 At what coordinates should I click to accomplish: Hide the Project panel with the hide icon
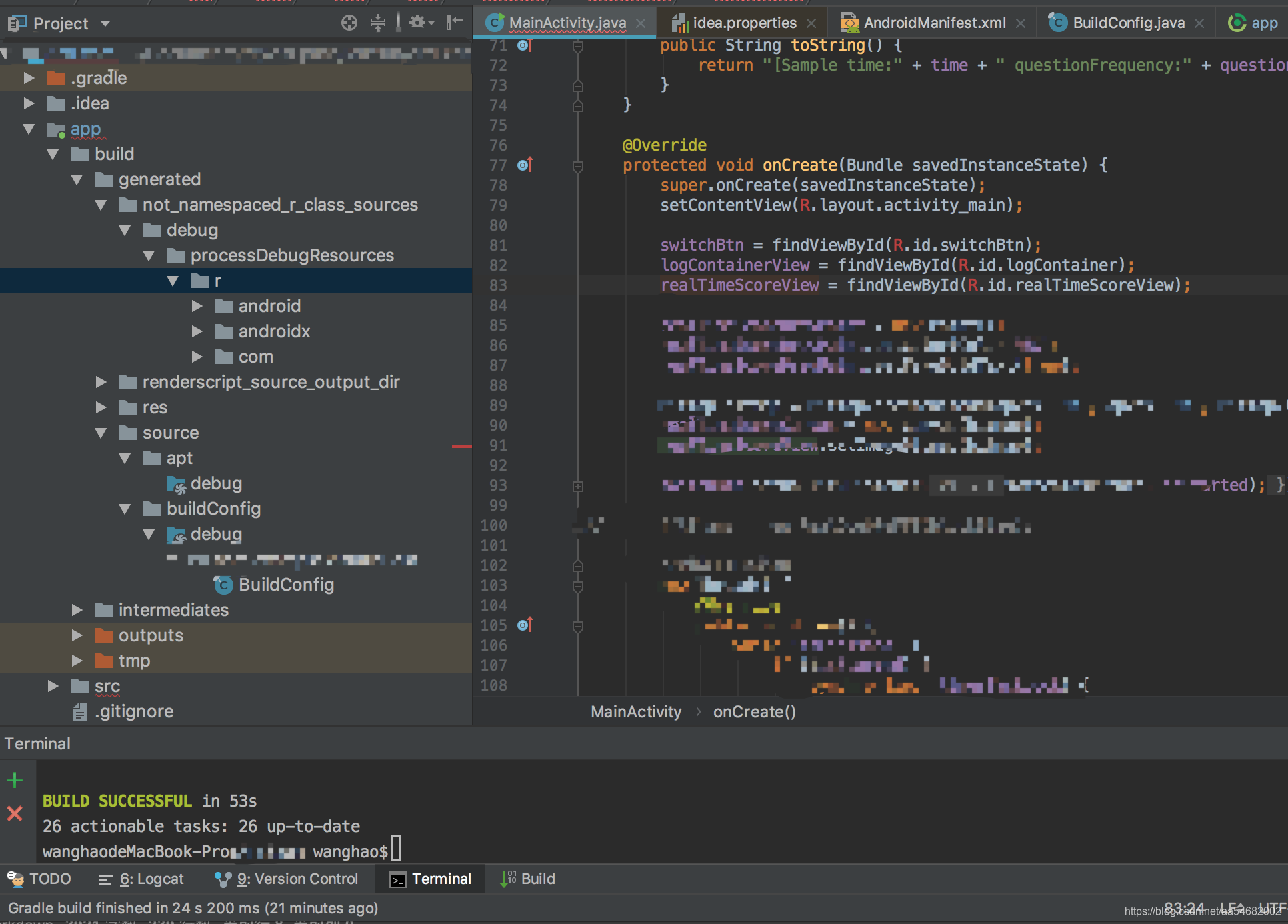pos(454,23)
